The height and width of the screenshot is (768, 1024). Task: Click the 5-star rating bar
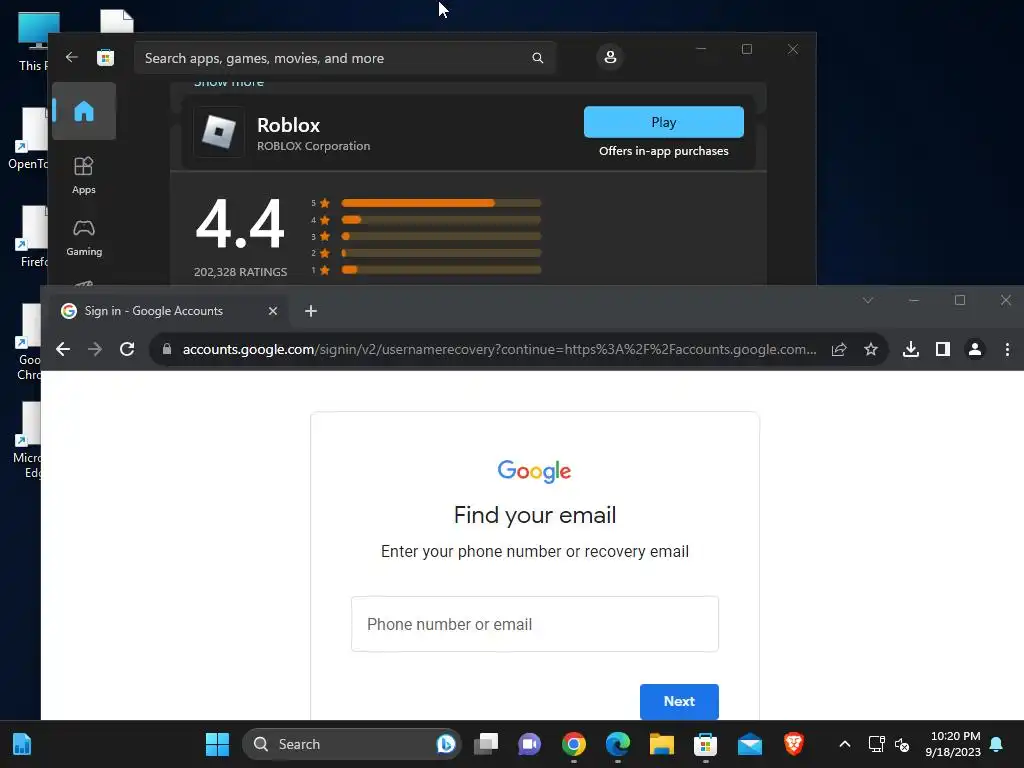click(441, 203)
